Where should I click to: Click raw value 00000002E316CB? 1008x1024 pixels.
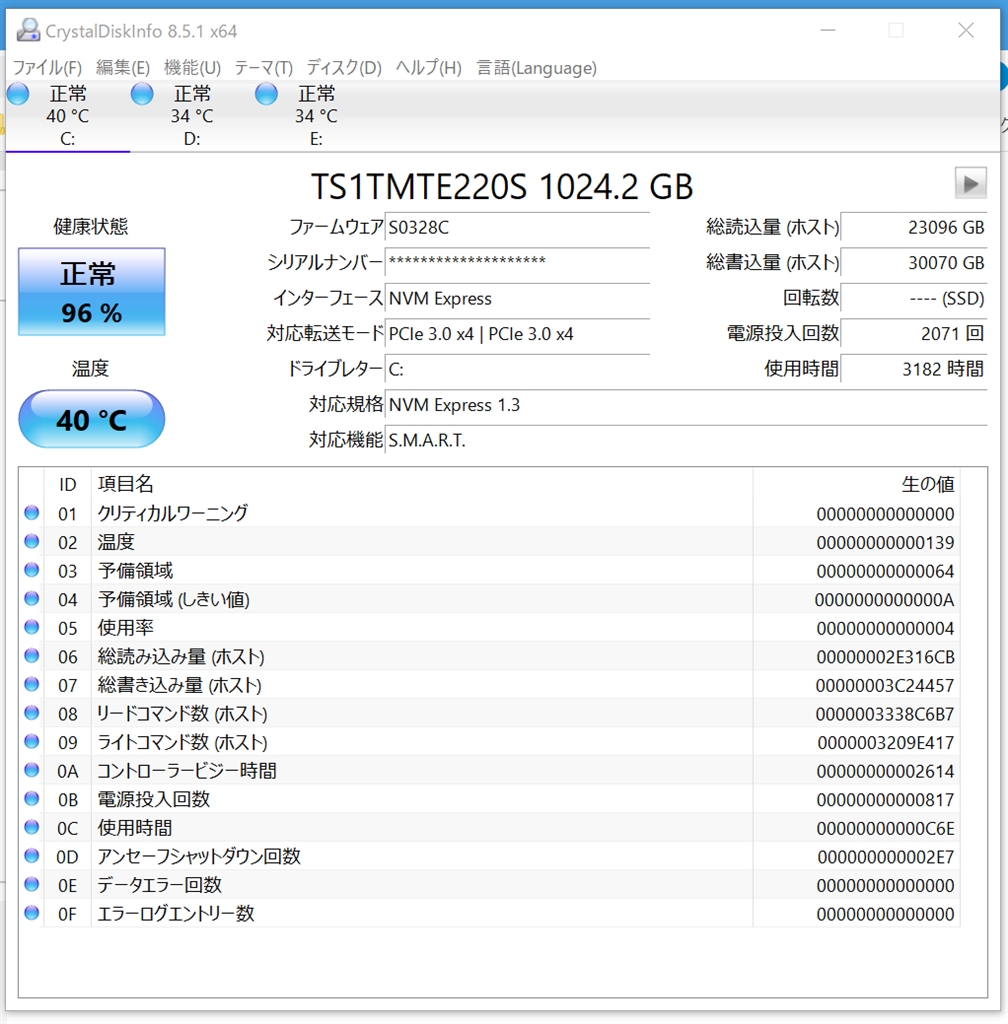pos(885,657)
